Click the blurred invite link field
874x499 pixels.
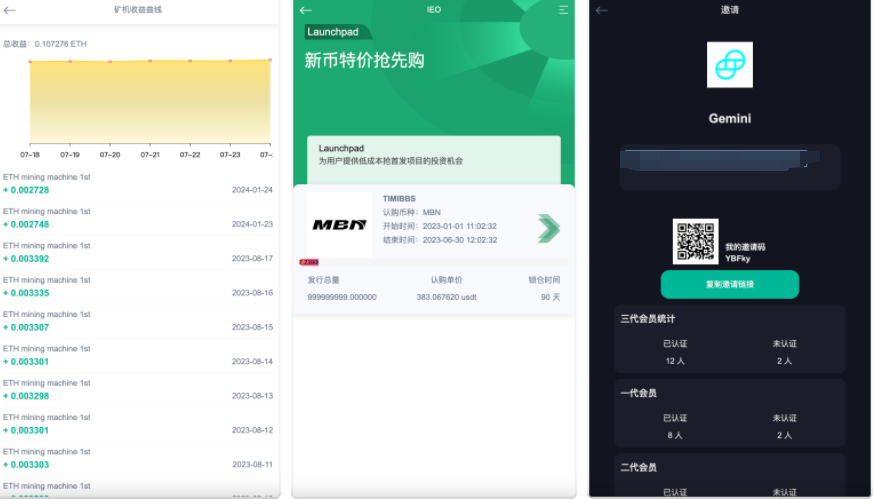[729, 166]
